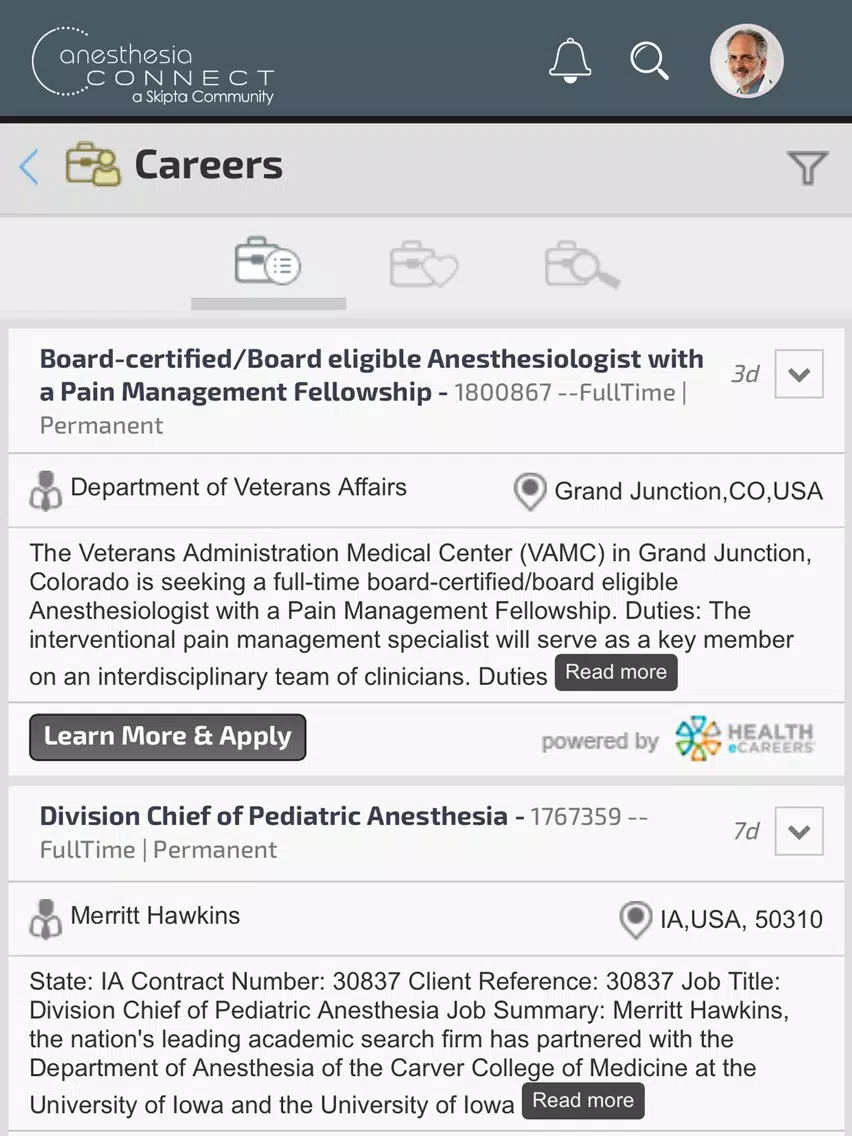Select the job listings briefcase tab

pos(268,262)
